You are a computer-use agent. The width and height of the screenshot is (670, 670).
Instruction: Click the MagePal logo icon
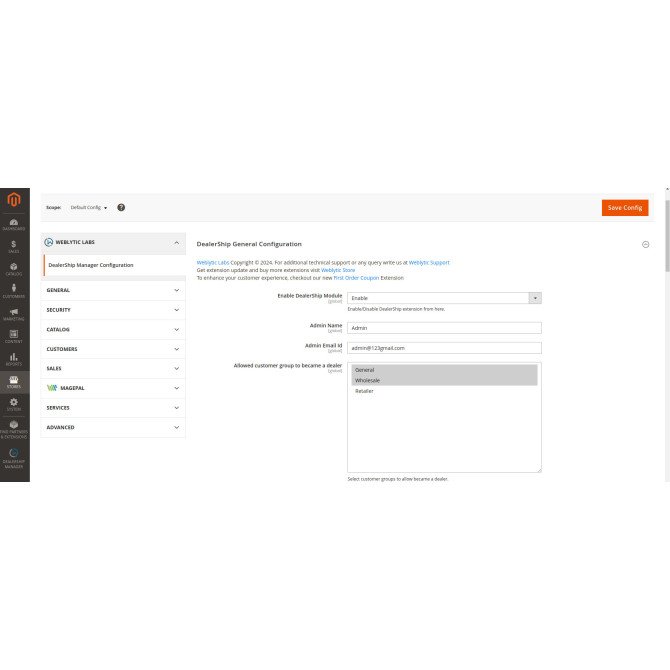click(x=52, y=388)
